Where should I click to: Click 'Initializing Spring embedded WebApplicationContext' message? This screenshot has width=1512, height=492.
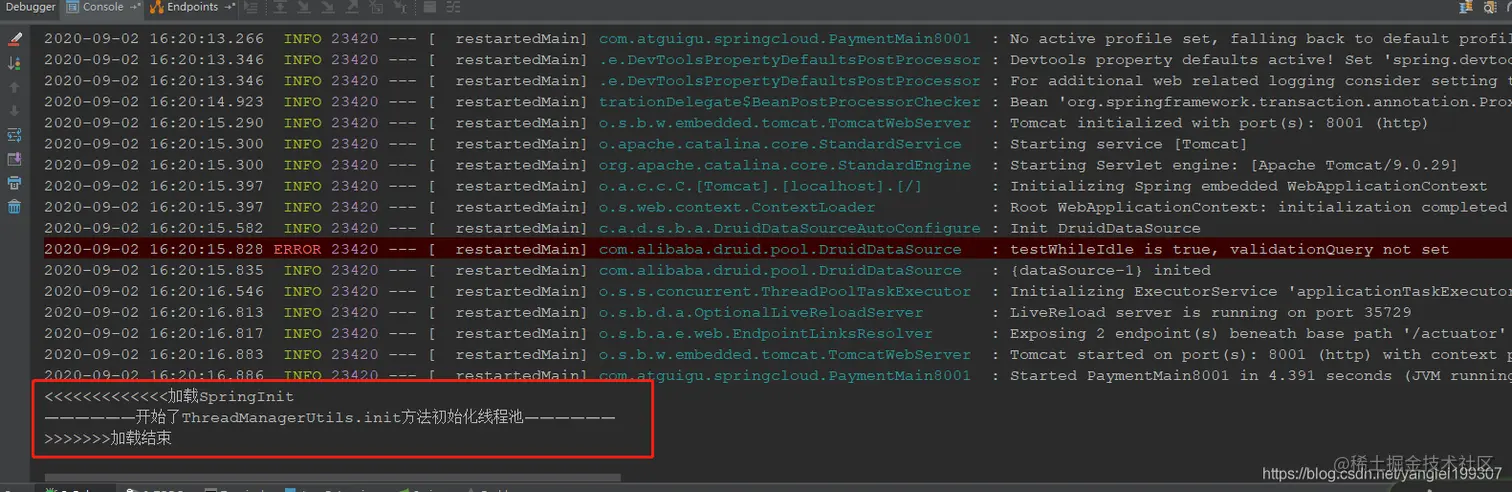click(x=1249, y=186)
